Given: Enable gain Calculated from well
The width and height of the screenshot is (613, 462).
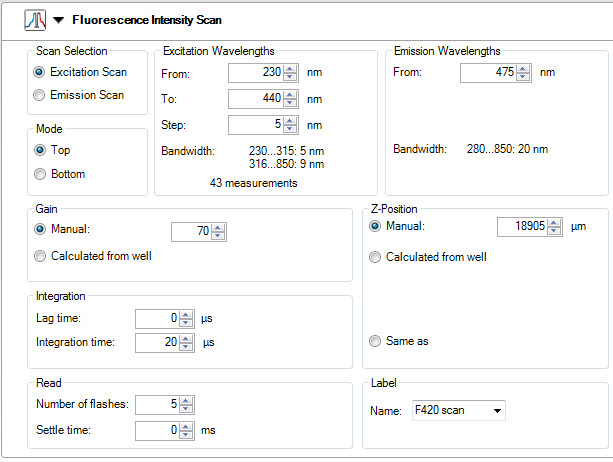Looking at the screenshot, I should point(39,256).
